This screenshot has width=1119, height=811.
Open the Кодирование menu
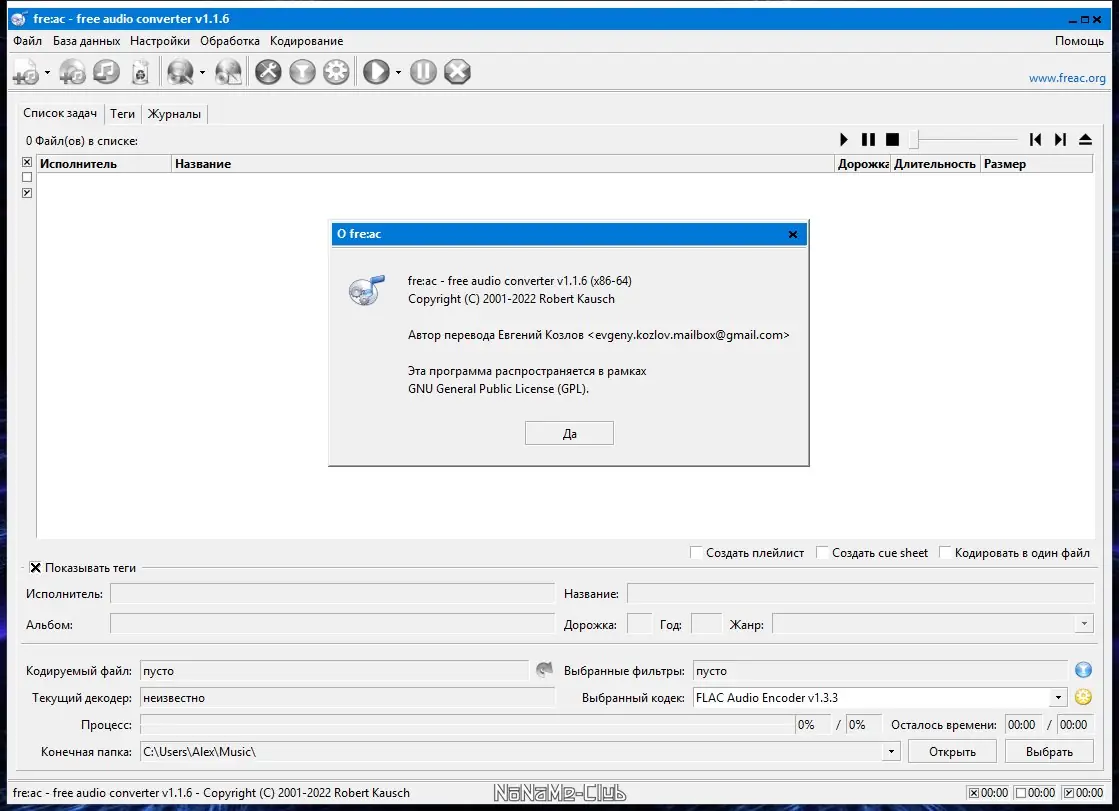[306, 41]
